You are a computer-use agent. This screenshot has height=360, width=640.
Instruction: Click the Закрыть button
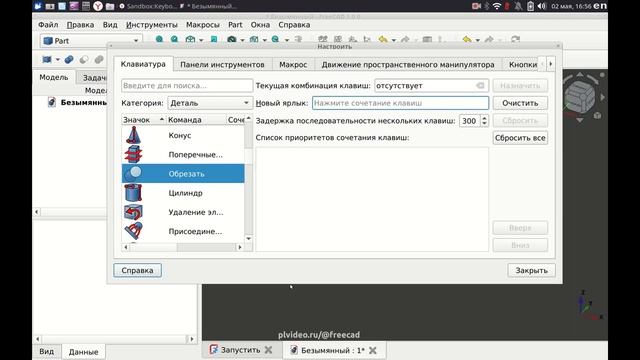click(531, 270)
